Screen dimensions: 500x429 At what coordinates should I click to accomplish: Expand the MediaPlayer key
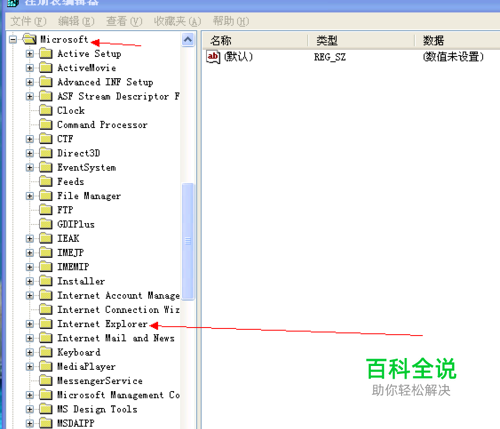pyautogui.click(x=30, y=367)
